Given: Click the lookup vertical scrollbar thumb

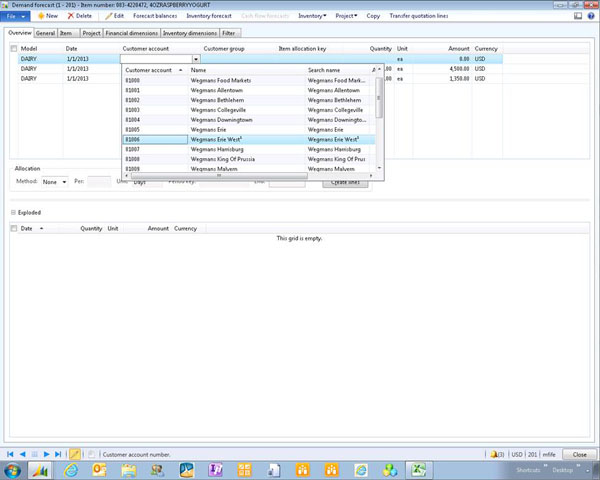Looking at the screenshot, I should [379, 98].
